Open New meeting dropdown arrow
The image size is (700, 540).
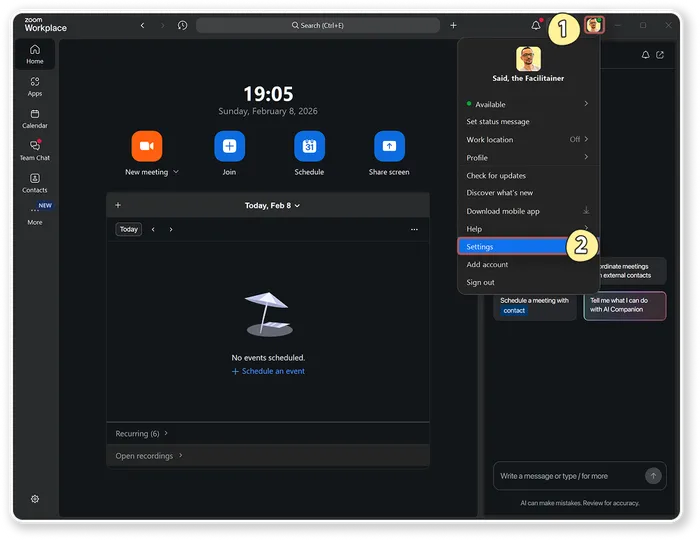176,172
